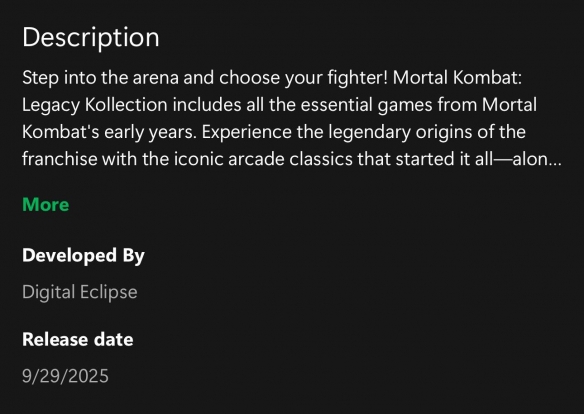The width and height of the screenshot is (584, 414).
Task: Click the words "started it all" in description
Action: (x=444, y=159)
